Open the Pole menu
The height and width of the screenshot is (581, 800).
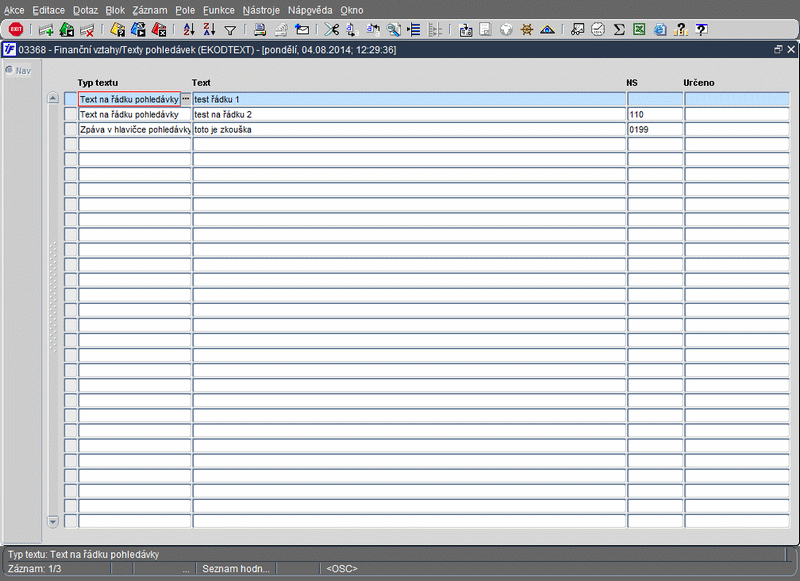(185, 10)
